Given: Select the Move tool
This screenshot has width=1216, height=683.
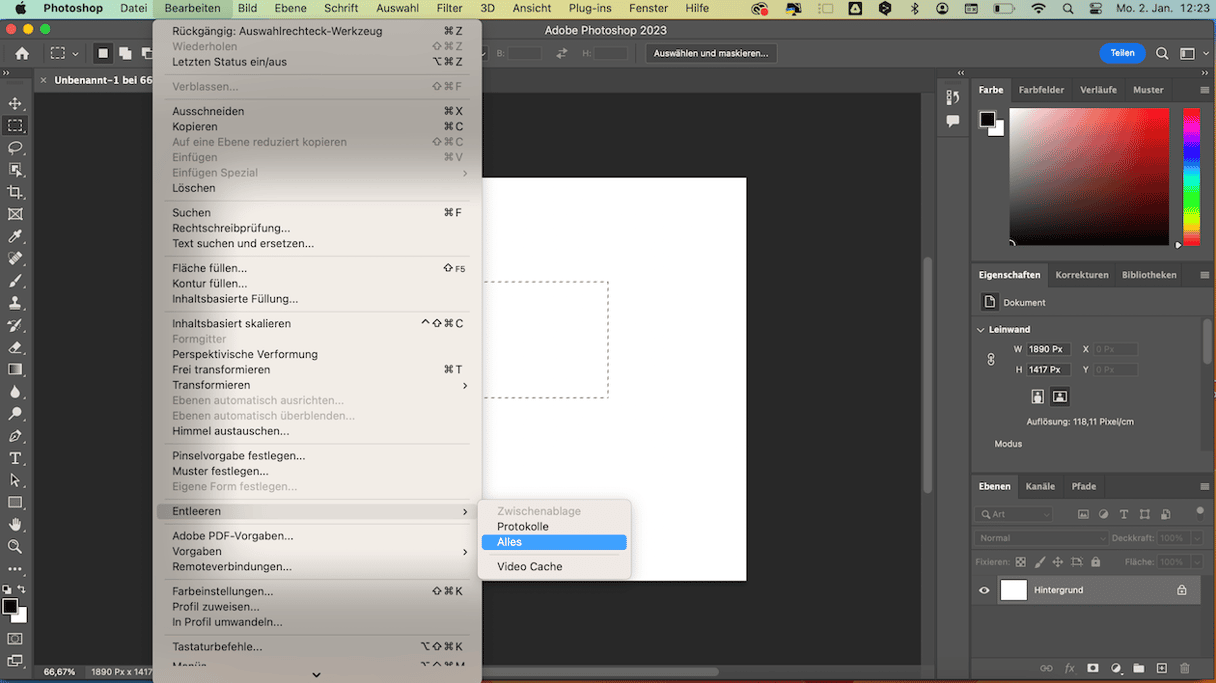Looking at the screenshot, I should tap(15, 104).
